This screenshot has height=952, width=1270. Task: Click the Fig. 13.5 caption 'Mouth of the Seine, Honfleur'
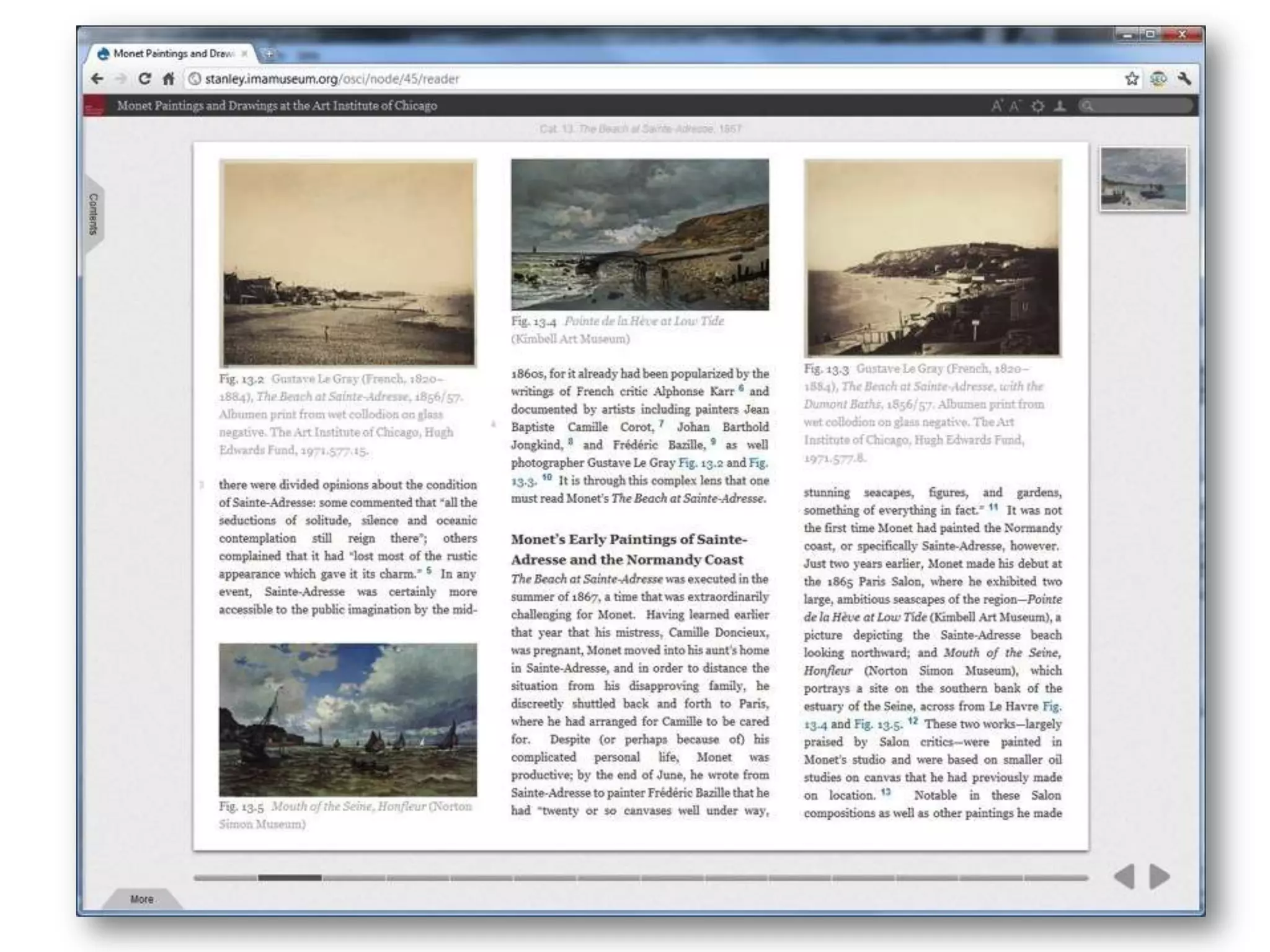(x=345, y=815)
